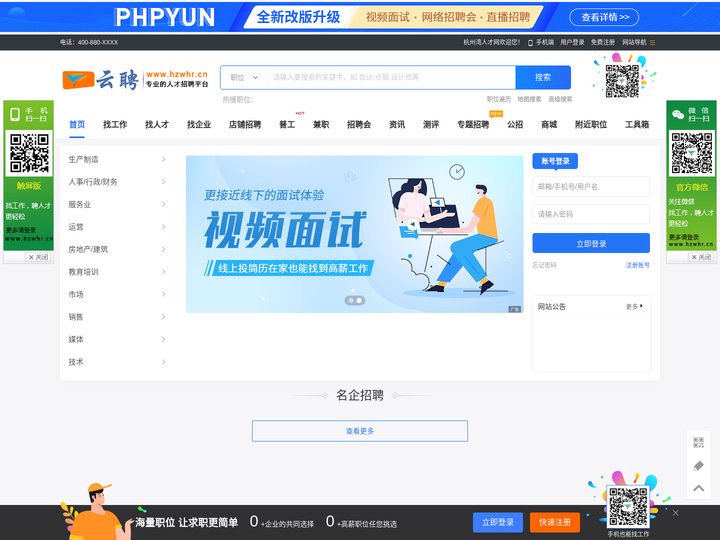
Task: Click the 邮箱/手机号/用户名 input field
Action: [591, 186]
